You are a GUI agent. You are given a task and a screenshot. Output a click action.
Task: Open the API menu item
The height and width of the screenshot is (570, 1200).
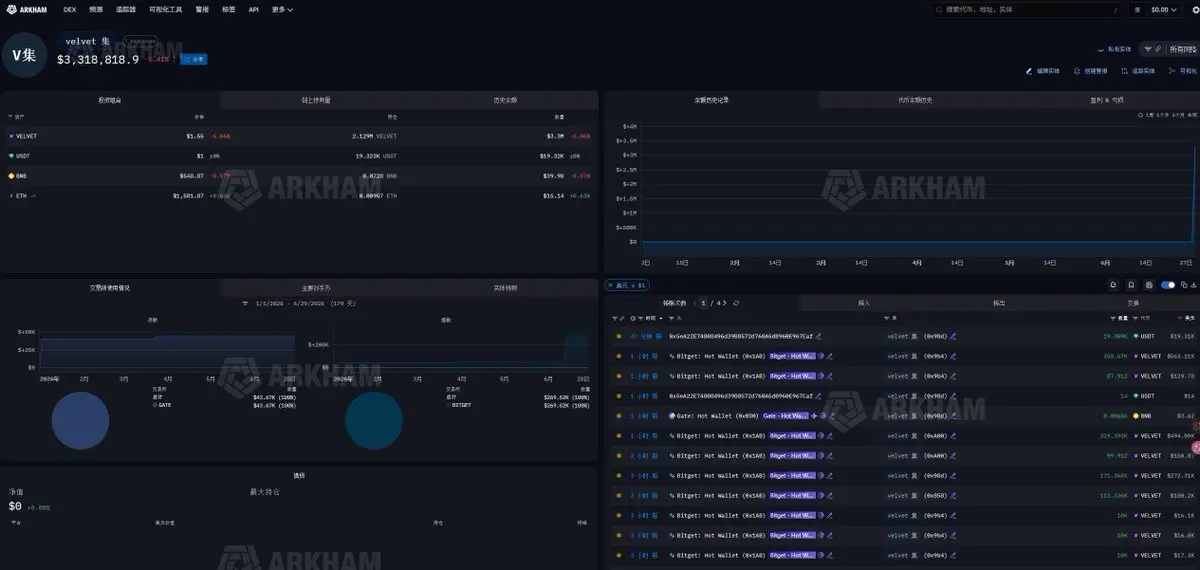pyautogui.click(x=253, y=9)
